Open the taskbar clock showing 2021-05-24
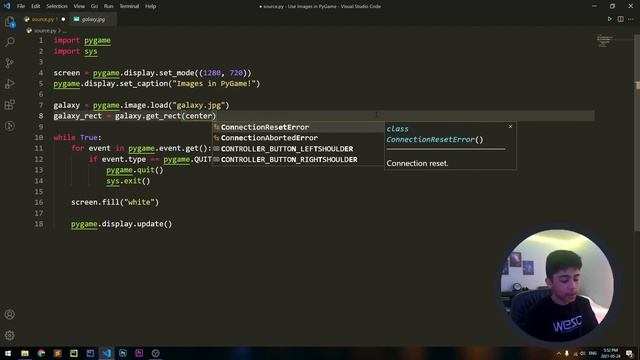The width and height of the screenshot is (640, 360). point(610,353)
